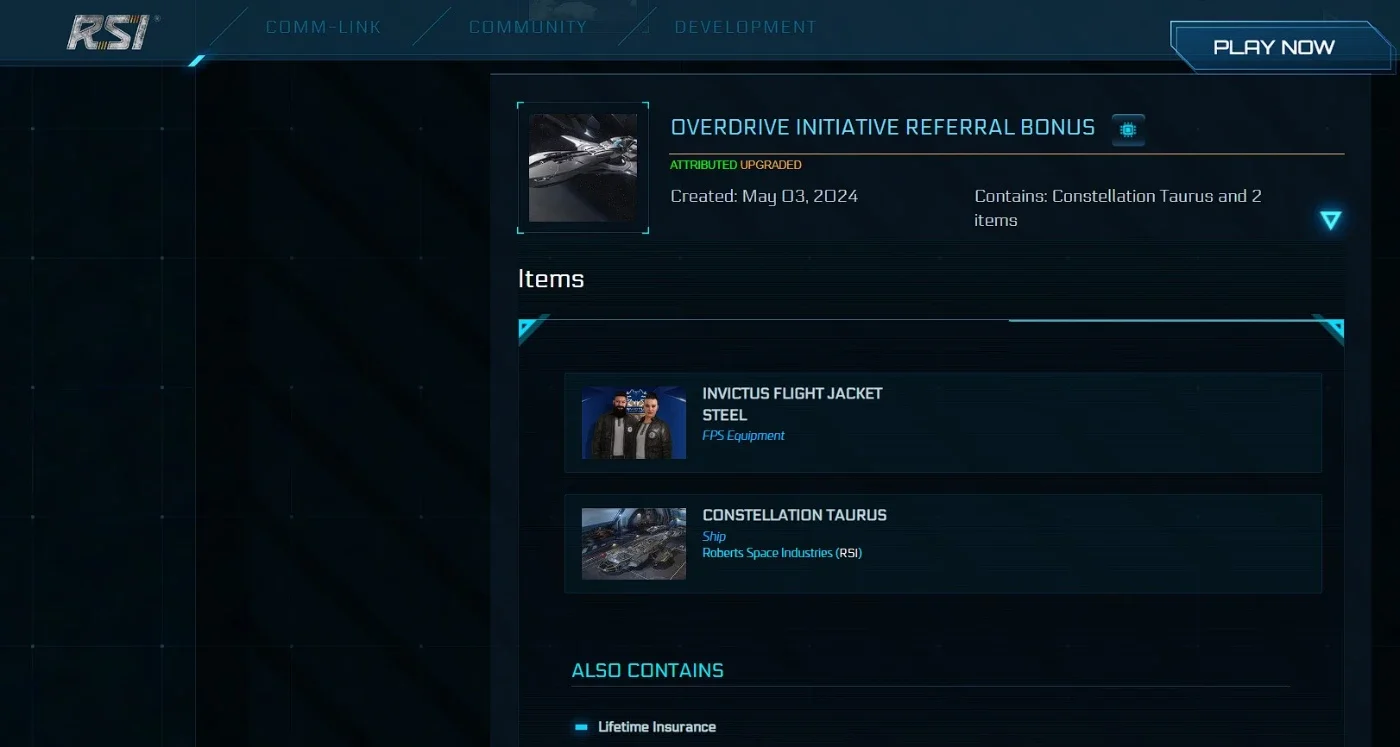Screen dimensions: 1400x747
Task: Click the Constellation Taurus ship image
Action: click(634, 544)
